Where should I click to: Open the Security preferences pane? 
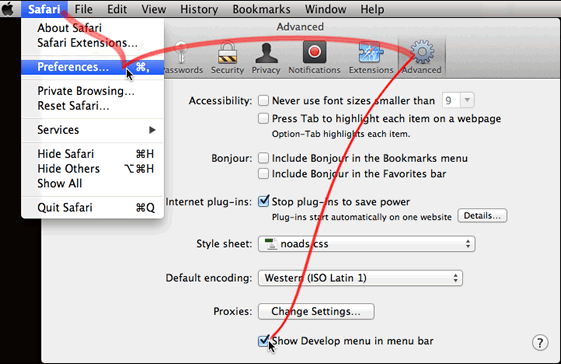227,57
